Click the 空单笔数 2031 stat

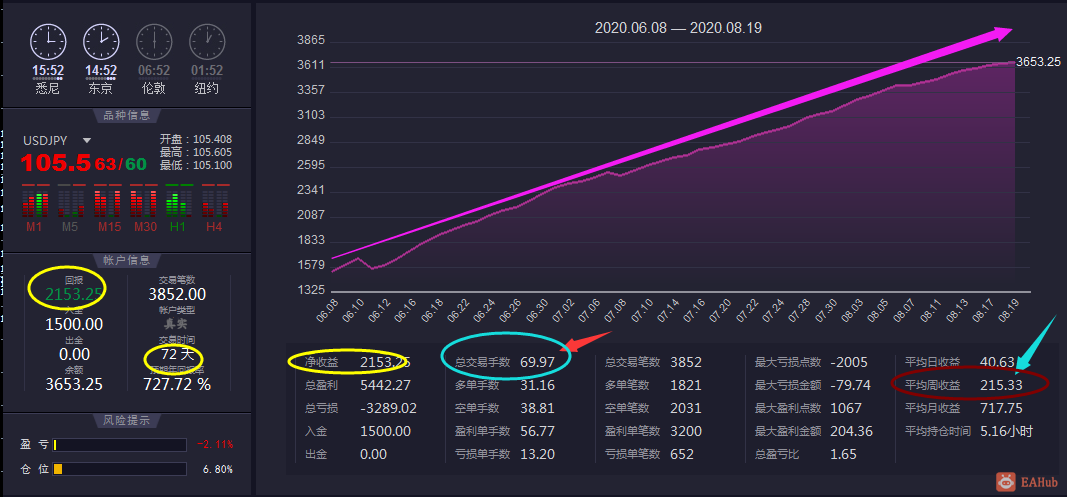tap(653, 408)
